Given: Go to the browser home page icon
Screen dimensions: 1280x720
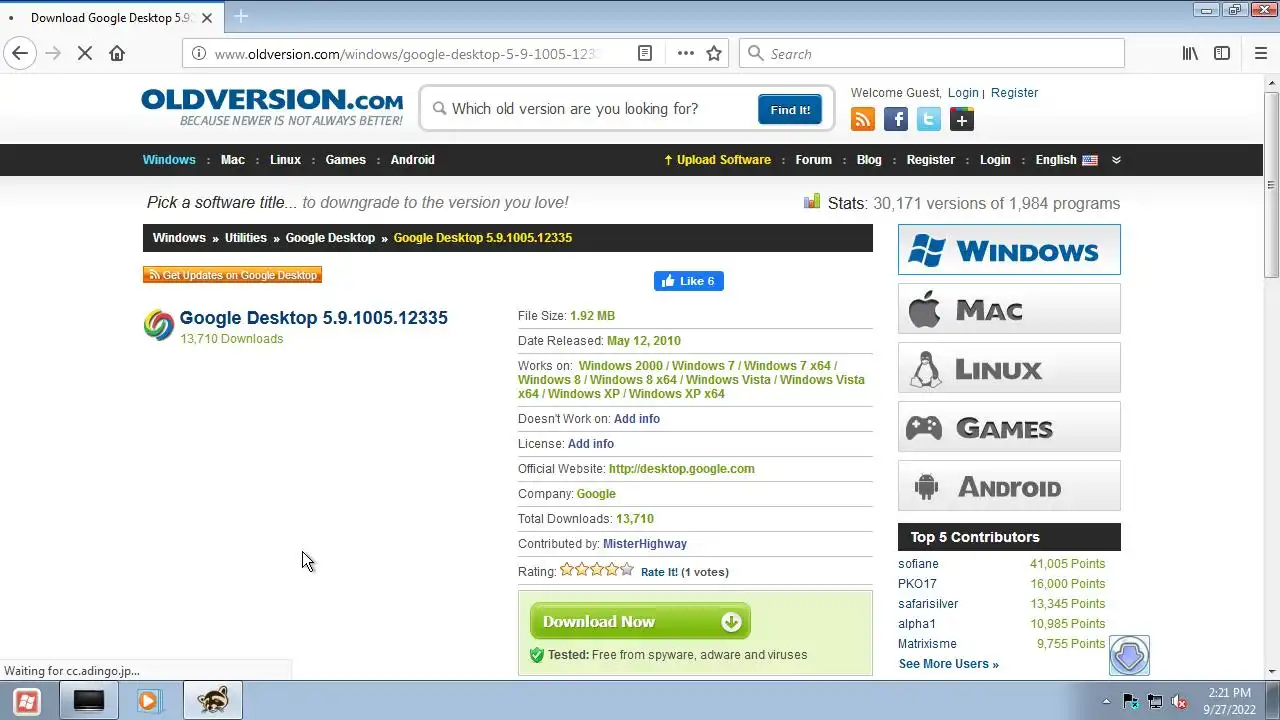Looking at the screenshot, I should [x=117, y=54].
